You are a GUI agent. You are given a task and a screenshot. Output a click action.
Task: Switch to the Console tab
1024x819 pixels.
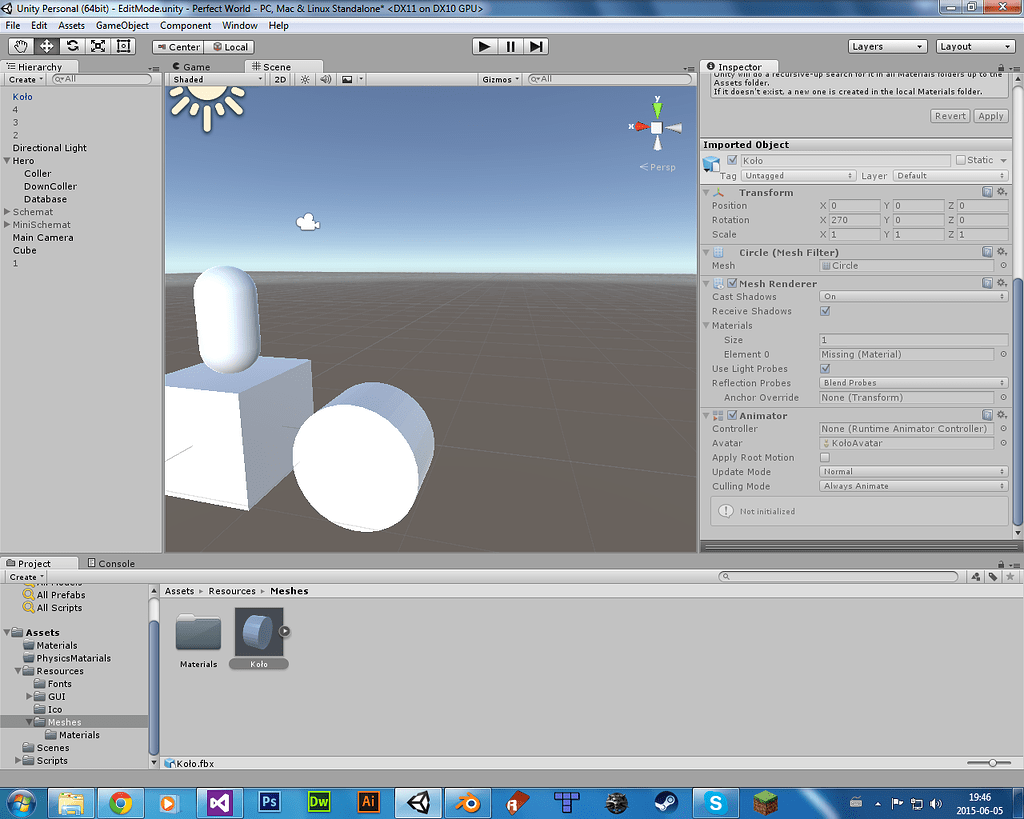(x=111, y=563)
